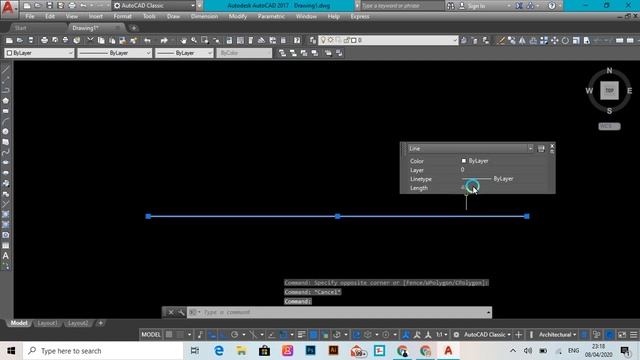Select the Rotate modify tool
Image resolution: width=640 pixels, height=360 pixels.
click(x=565, y=40)
